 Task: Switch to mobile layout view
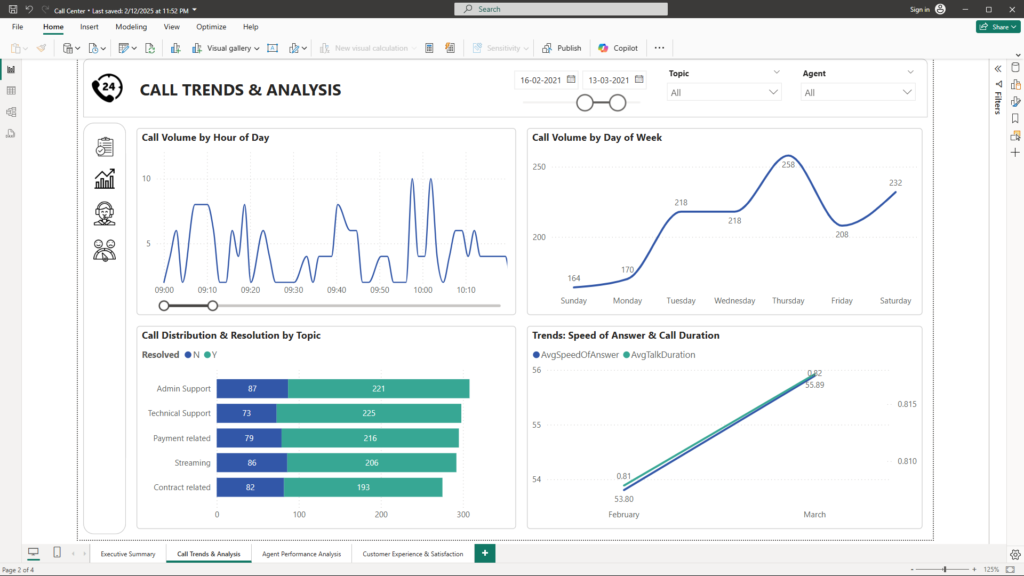[x=56, y=553]
